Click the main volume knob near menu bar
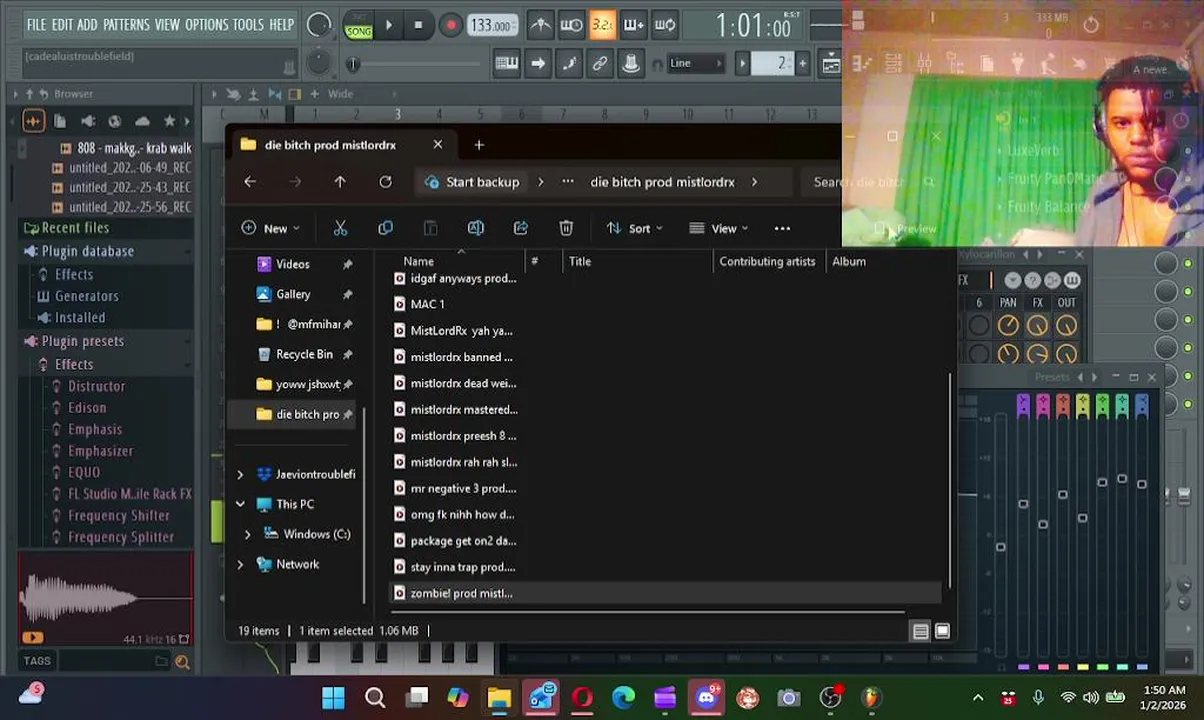 point(319,26)
